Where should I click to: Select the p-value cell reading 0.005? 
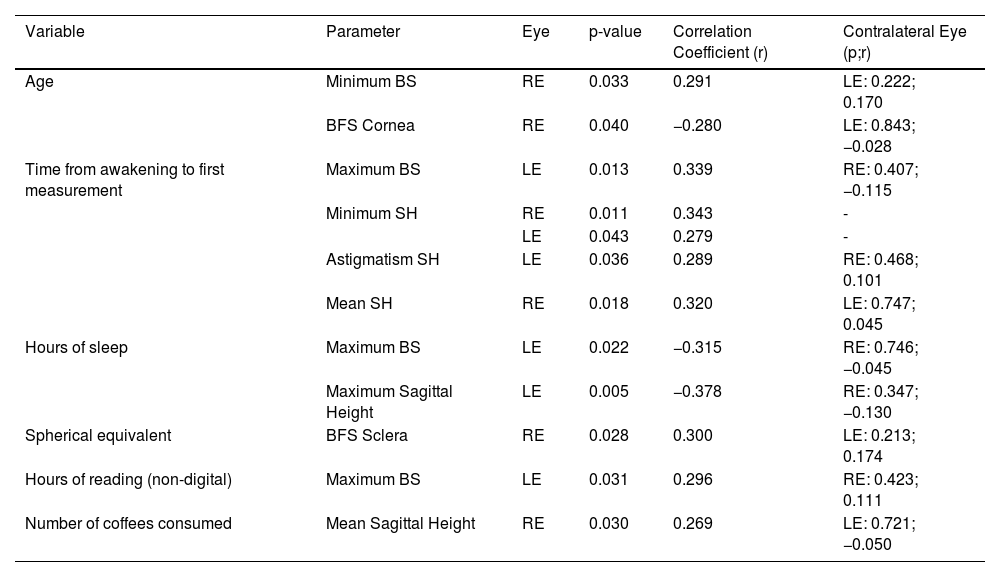pyautogui.click(x=609, y=392)
